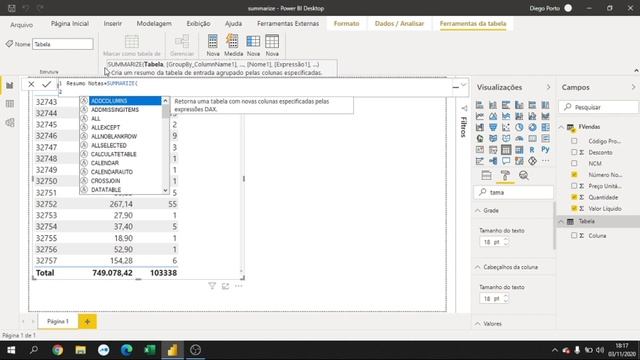Check the Código Pro... field
The image size is (640, 360).
pyautogui.click(x=574, y=141)
